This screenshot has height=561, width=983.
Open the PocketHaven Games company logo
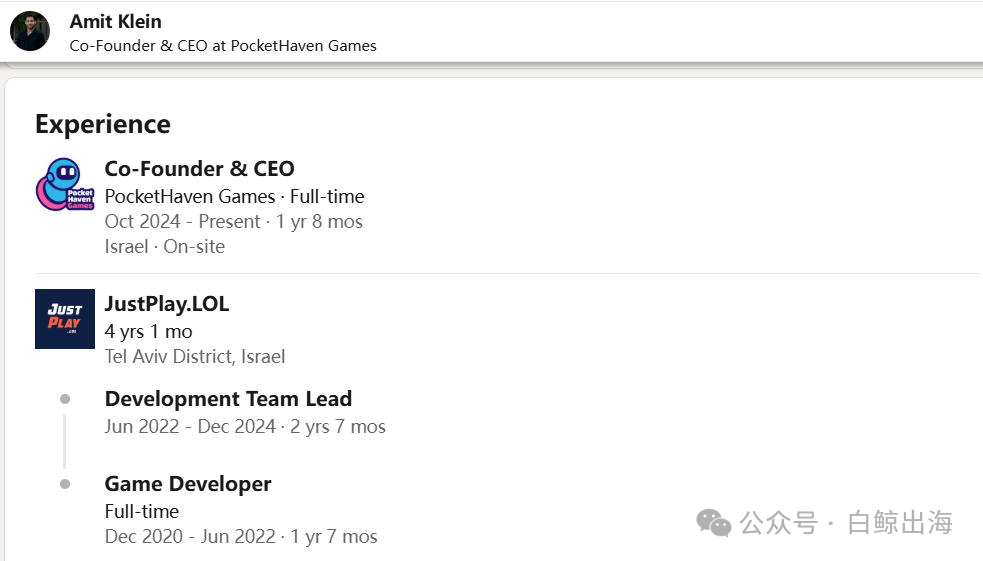(x=65, y=184)
